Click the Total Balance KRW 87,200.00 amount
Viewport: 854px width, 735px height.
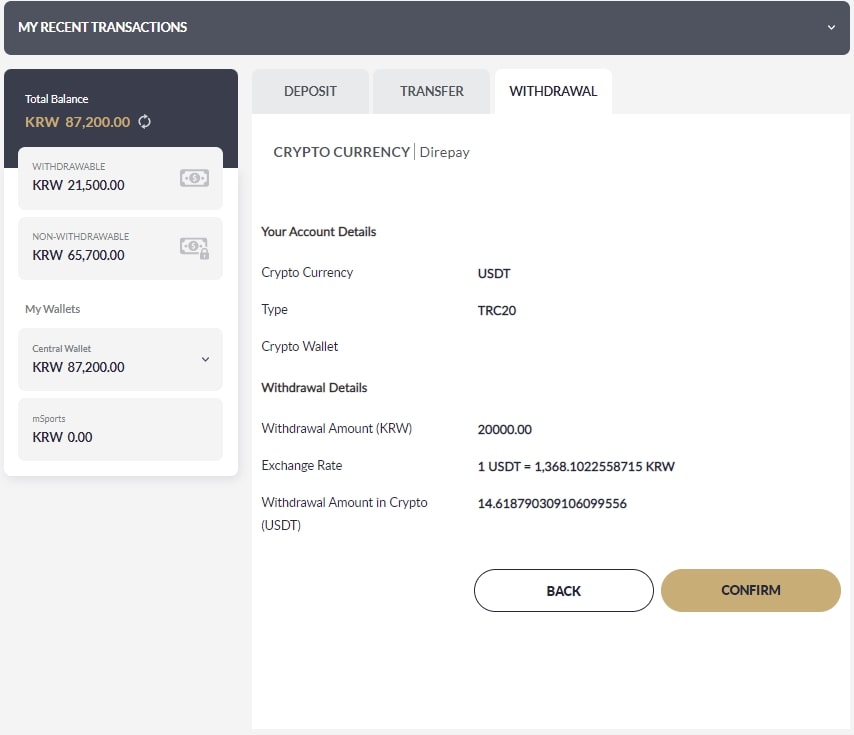(x=78, y=122)
